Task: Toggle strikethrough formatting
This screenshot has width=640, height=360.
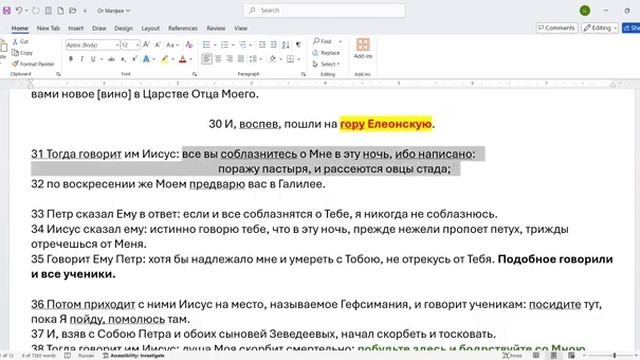Action: click(x=111, y=59)
